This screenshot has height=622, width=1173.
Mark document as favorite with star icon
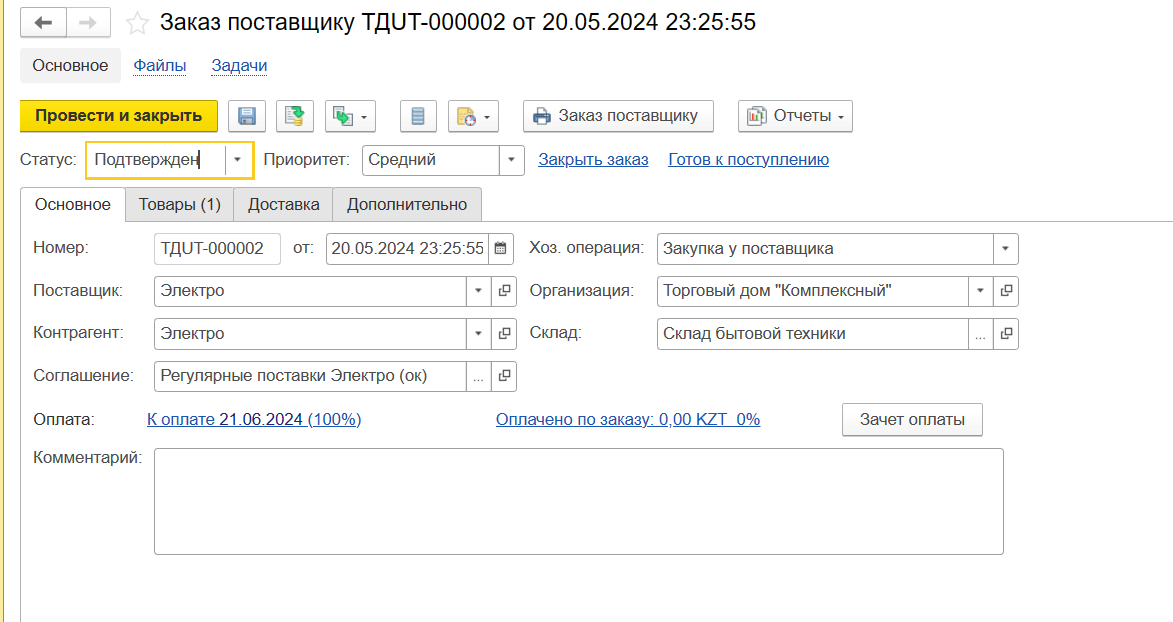pyautogui.click(x=138, y=23)
